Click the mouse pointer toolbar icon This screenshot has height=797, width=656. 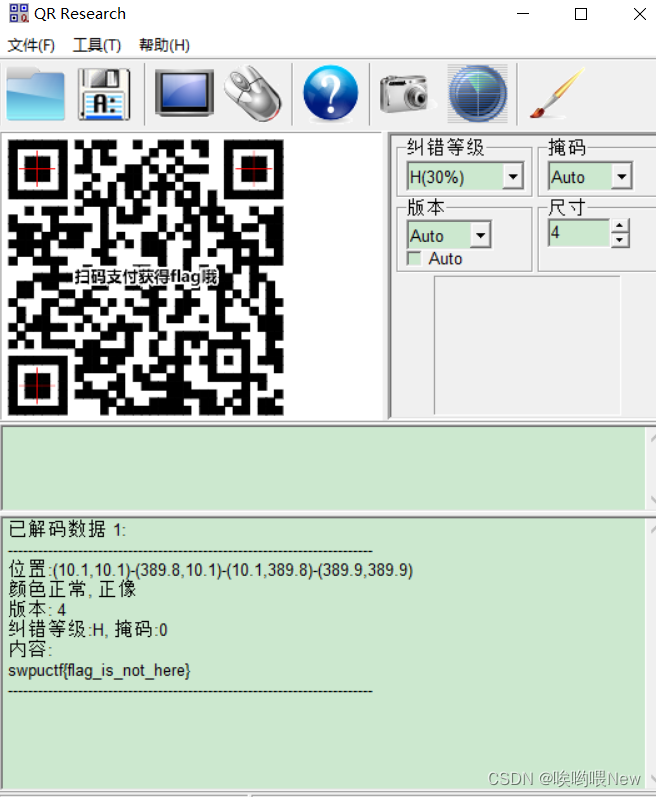(253, 94)
